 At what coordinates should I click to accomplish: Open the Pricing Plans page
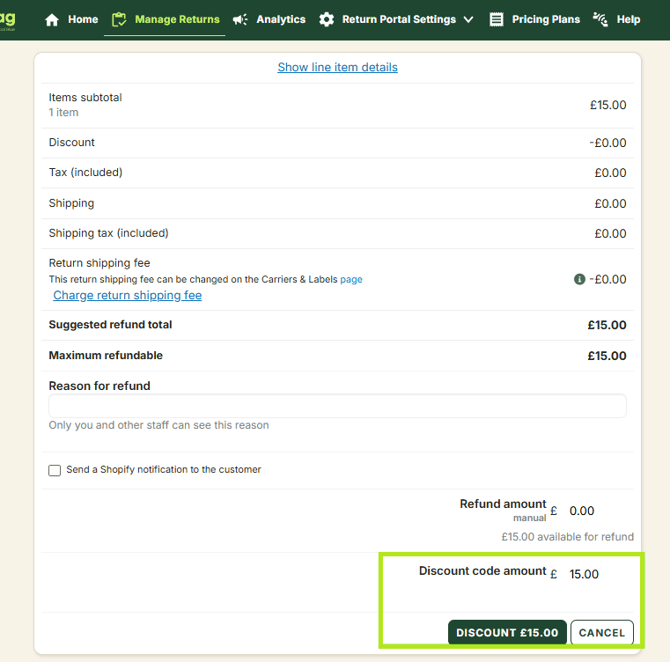pyautogui.click(x=546, y=20)
